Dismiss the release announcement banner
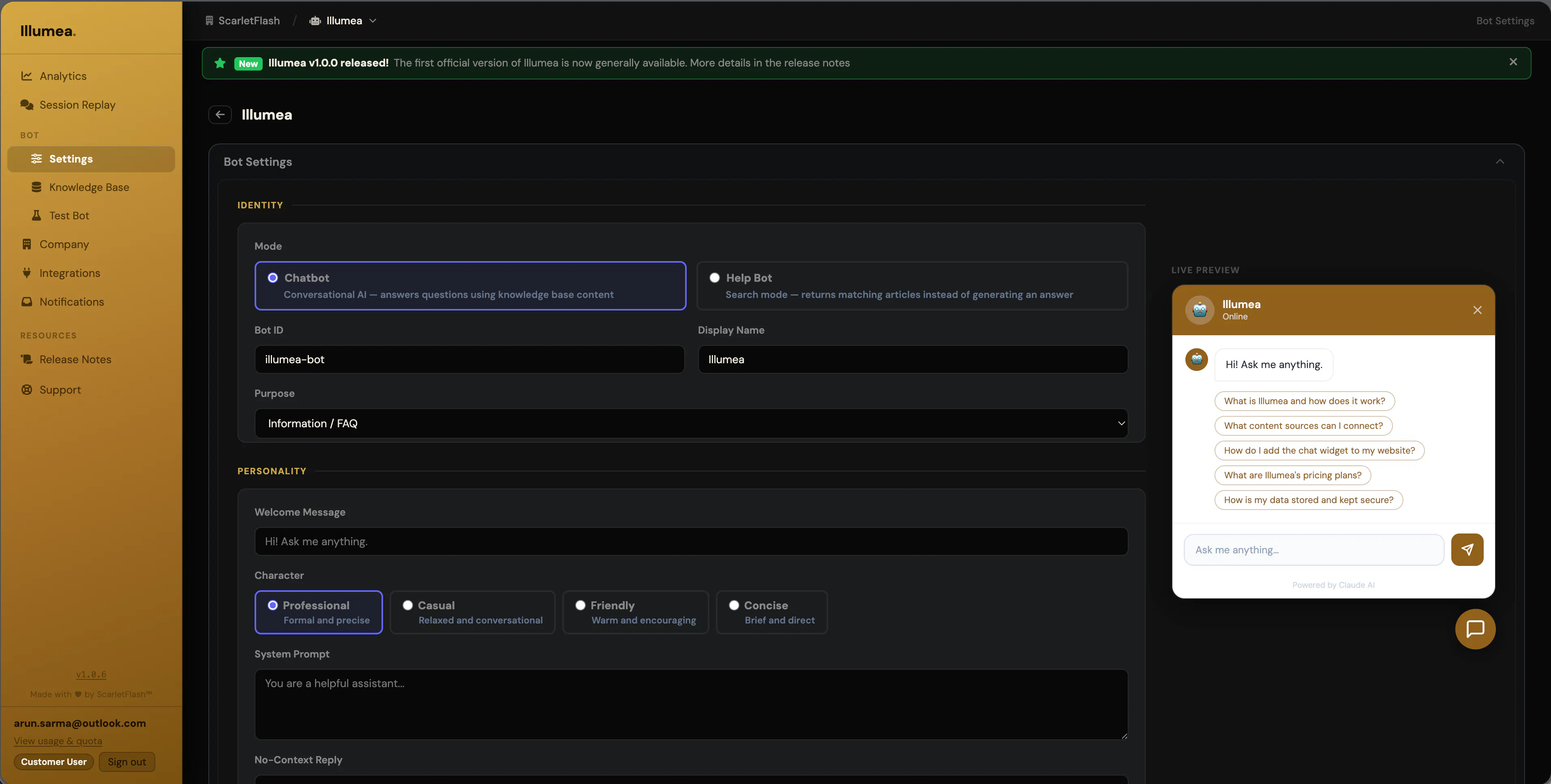 coord(1513,62)
